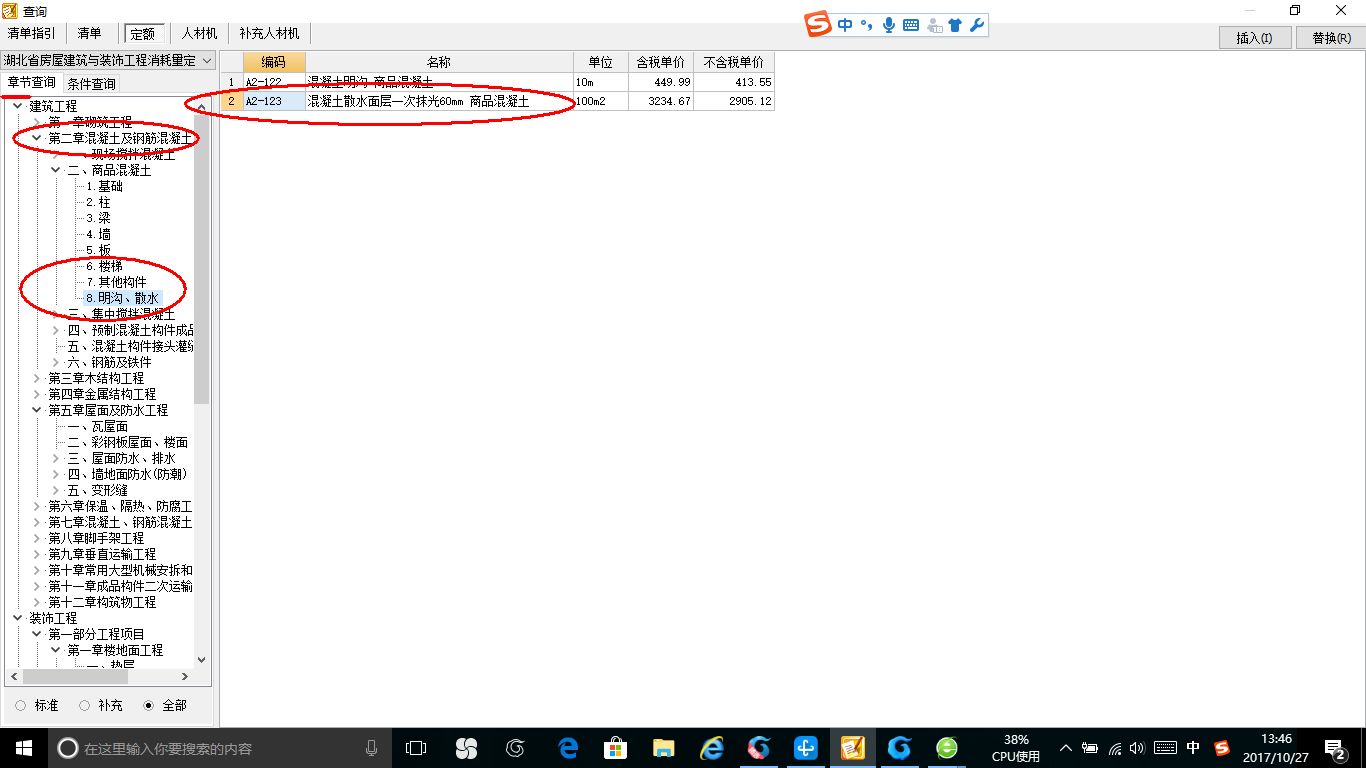Image resolution: width=1366 pixels, height=768 pixels.
Task: Click the 含税单价 column header
Action: point(661,62)
